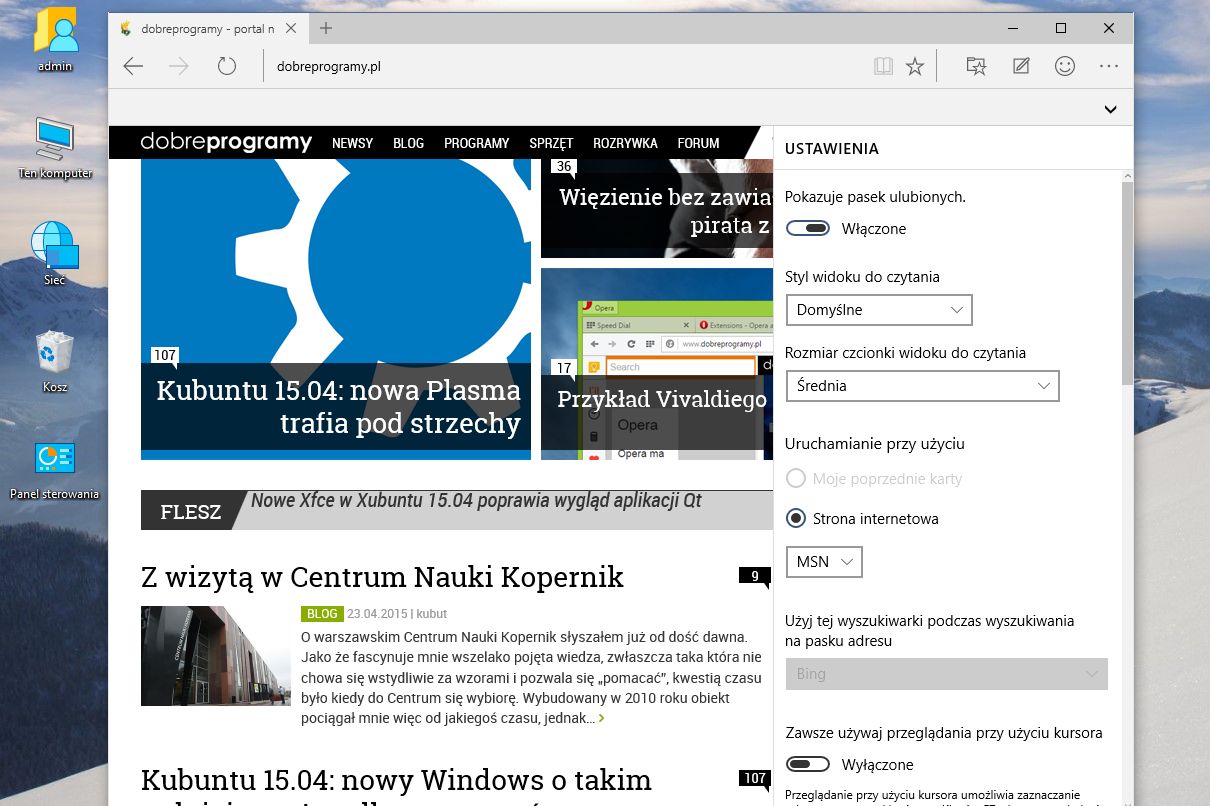Open the Hub favorites panel icon
1210x806 pixels.
click(976, 66)
